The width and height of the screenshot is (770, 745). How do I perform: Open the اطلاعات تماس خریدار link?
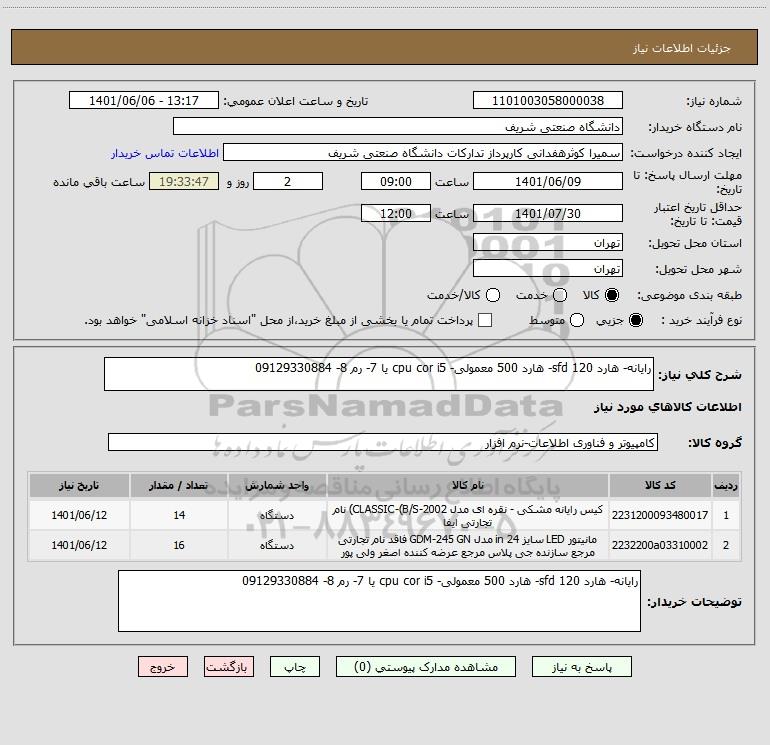165,153
